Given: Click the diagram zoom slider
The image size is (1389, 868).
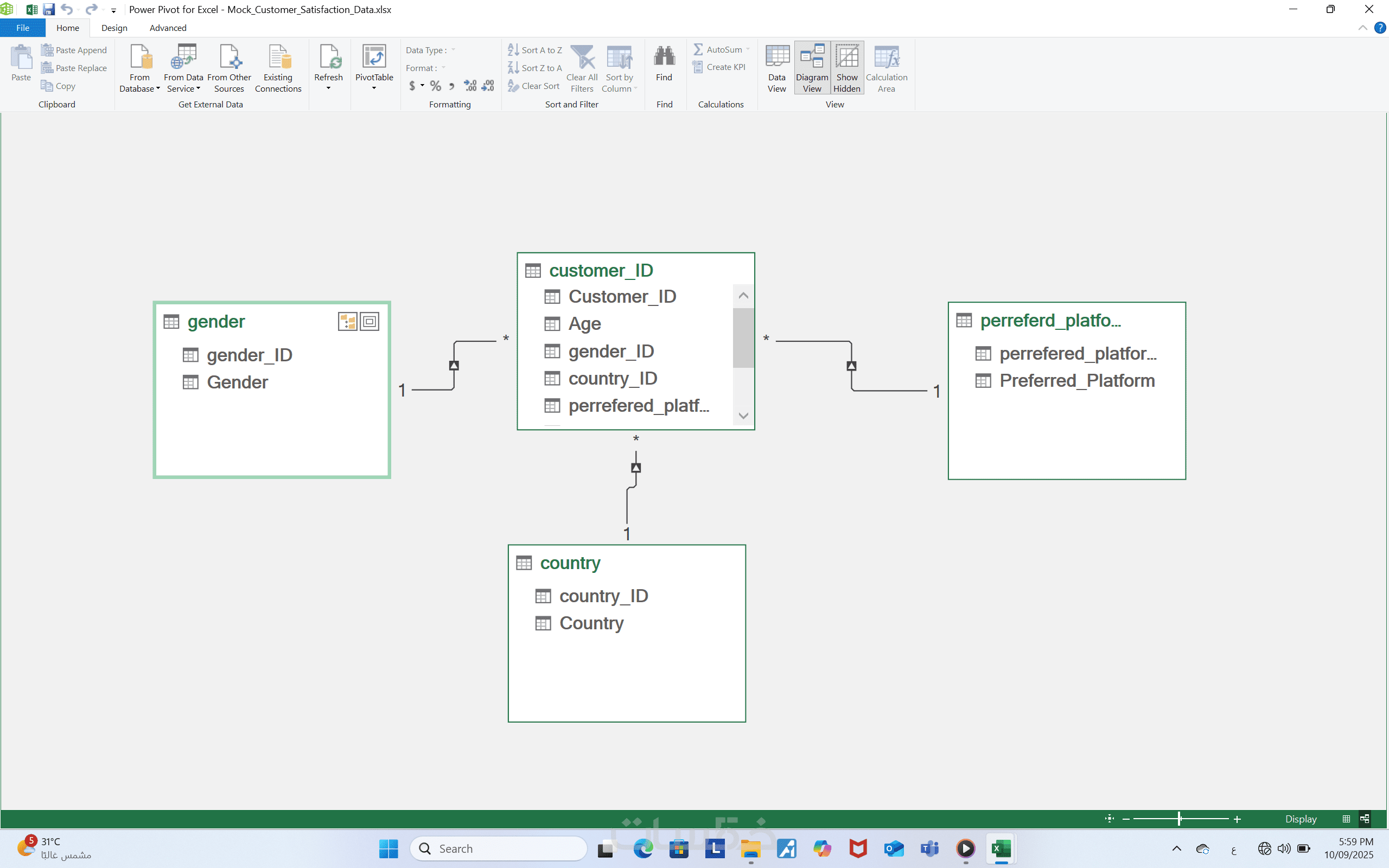Looking at the screenshot, I should coord(1180,819).
